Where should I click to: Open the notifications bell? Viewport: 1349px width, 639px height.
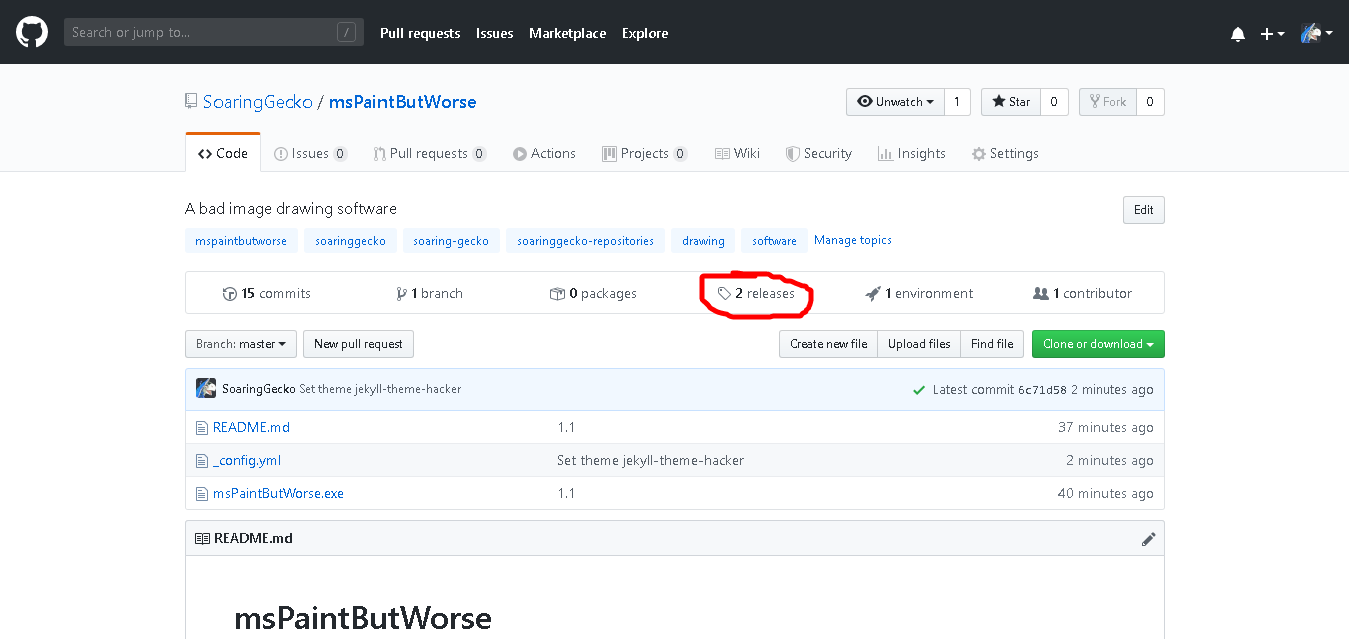[1238, 34]
